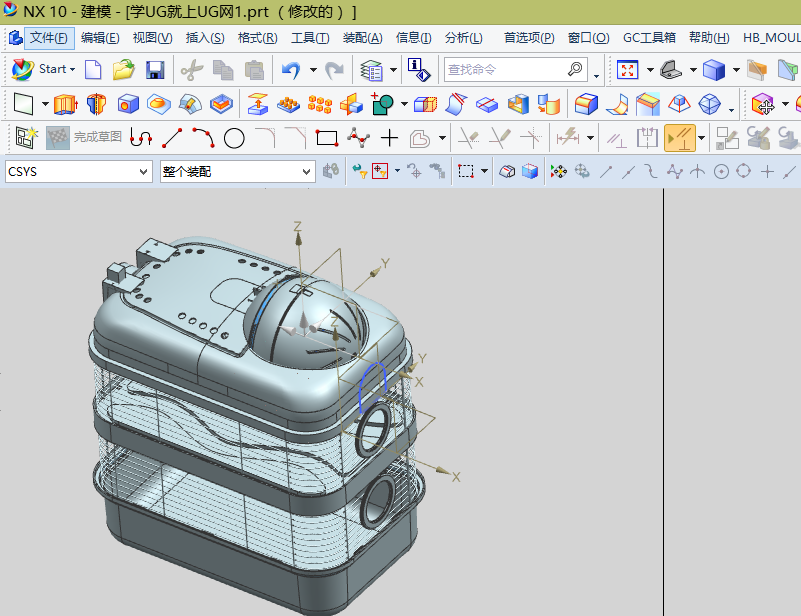Image resolution: width=801 pixels, height=616 pixels.
Task: Open a part with the folder icon
Action: (x=124, y=70)
